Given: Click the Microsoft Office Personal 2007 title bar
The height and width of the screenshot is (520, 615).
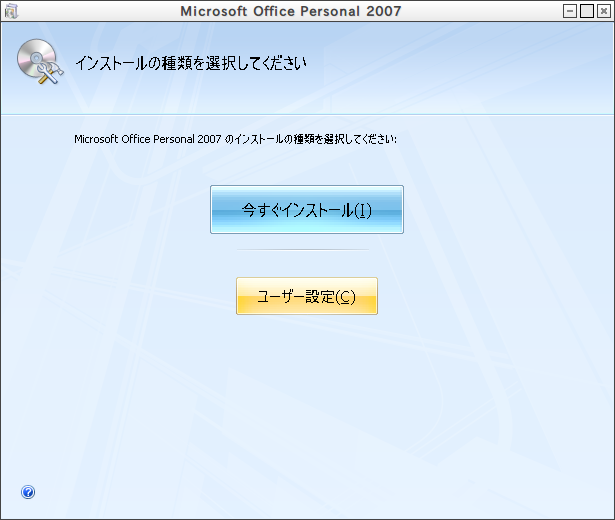Looking at the screenshot, I should (x=291, y=11).
